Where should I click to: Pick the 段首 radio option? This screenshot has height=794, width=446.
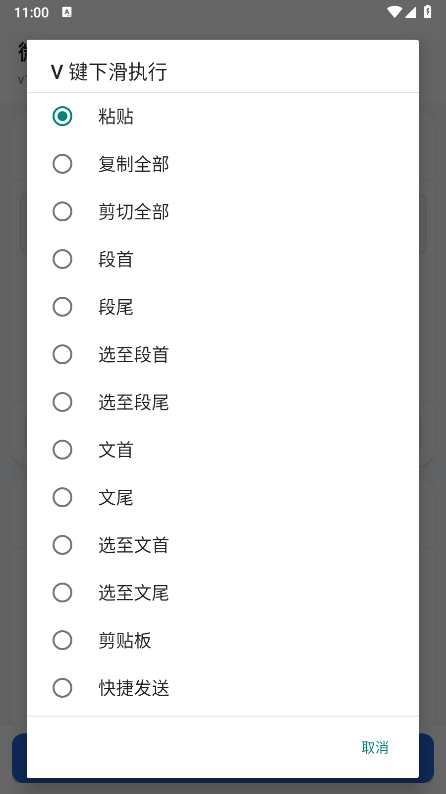(223, 259)
